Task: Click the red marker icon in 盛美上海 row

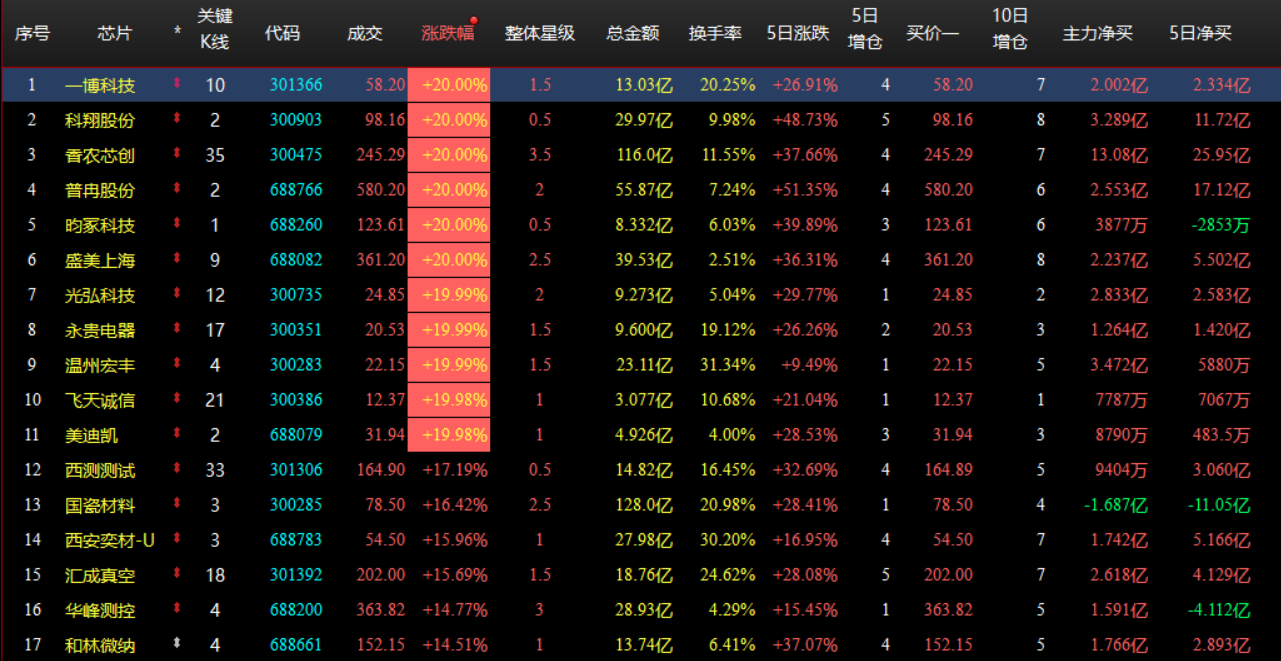Action: (x=177, y=259)
